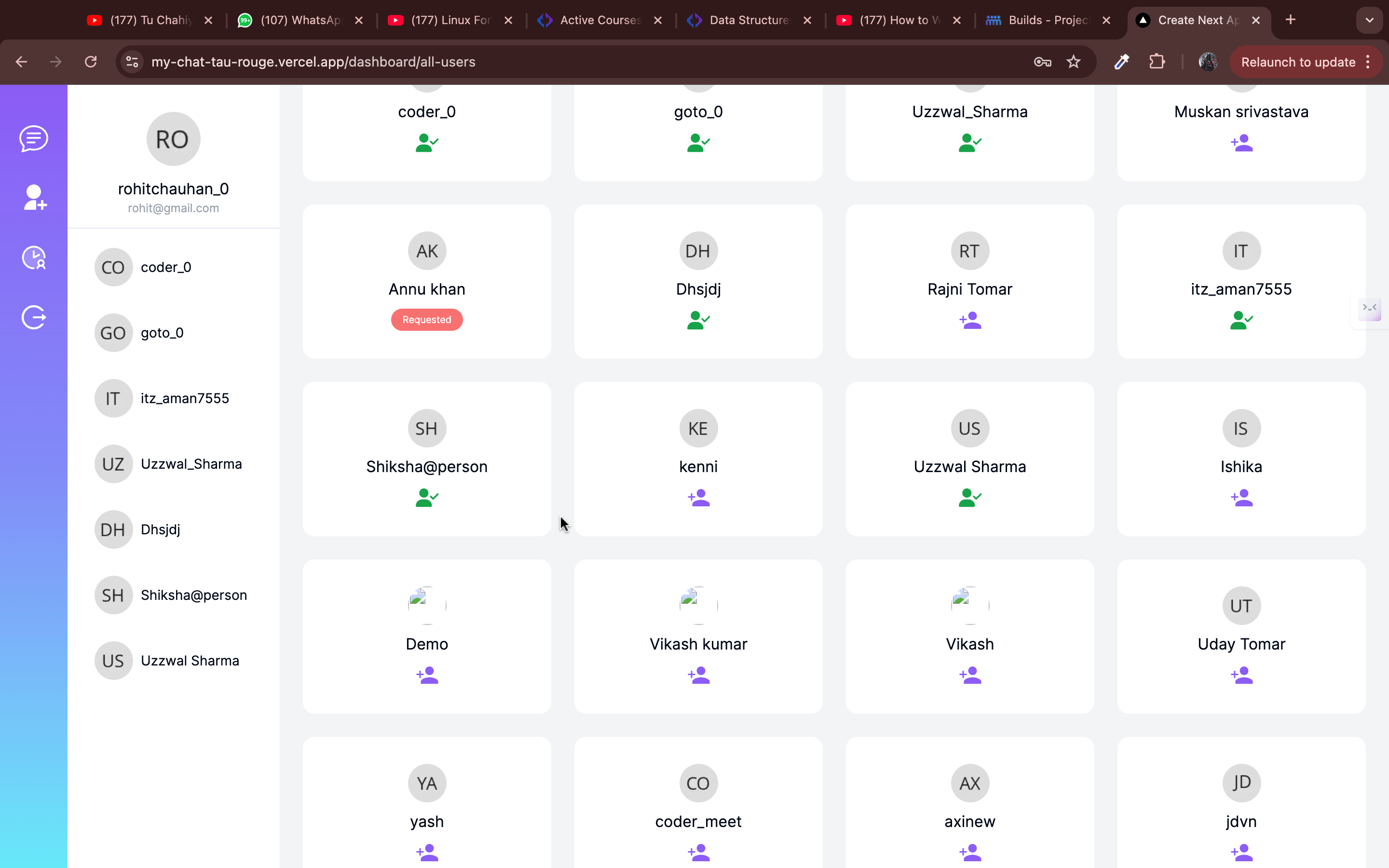The image size is (1389, 868).
Task: Click friend-check icon under itz_aman7555 card
Action: click(1241, 320)
